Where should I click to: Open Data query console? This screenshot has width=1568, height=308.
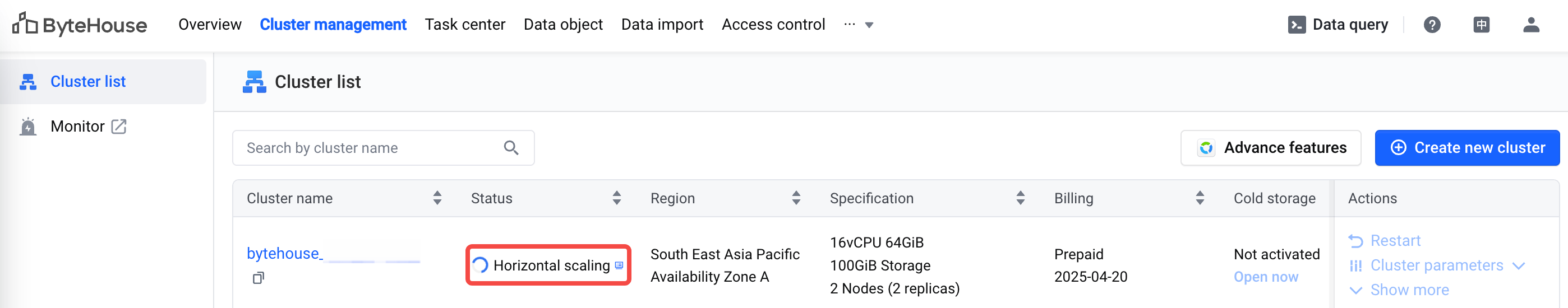click(1338, 25)
